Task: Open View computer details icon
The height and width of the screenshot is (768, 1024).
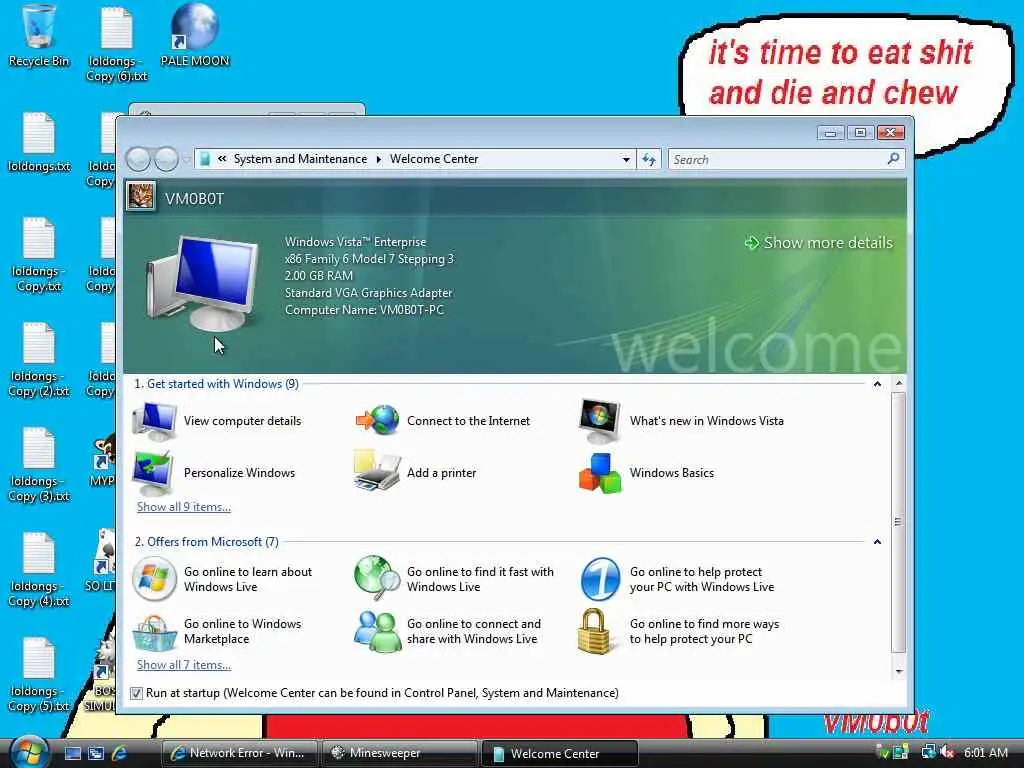Action: tap(154, 421)
